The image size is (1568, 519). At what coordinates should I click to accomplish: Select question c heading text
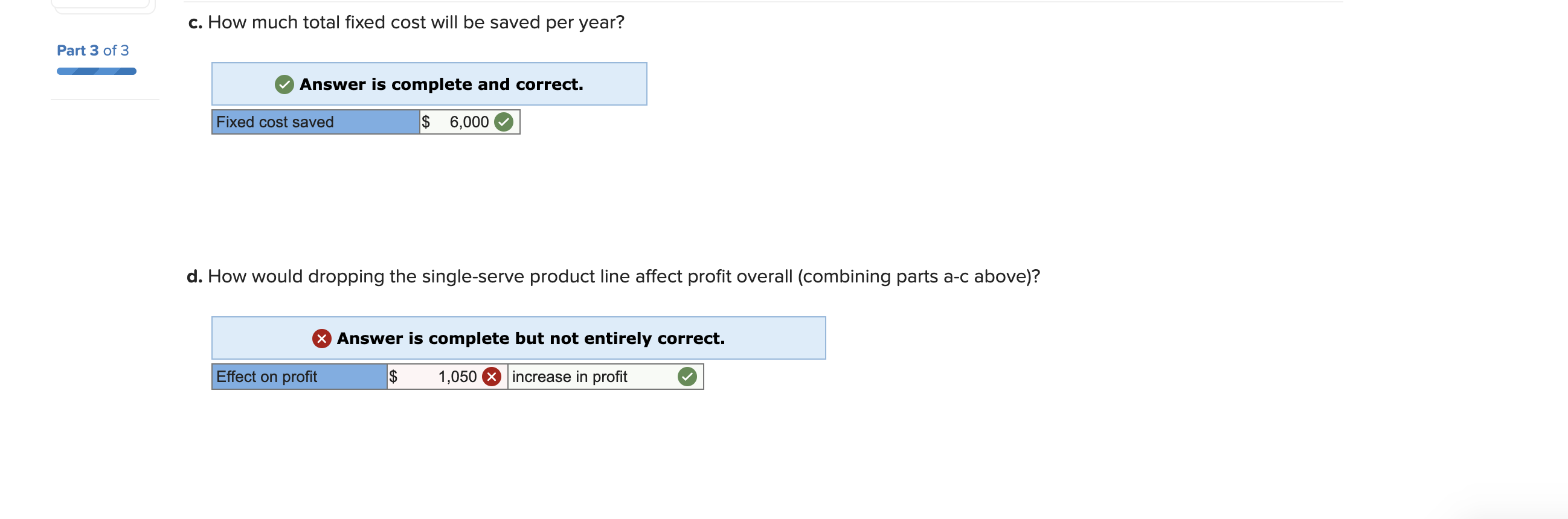point(405,22)
